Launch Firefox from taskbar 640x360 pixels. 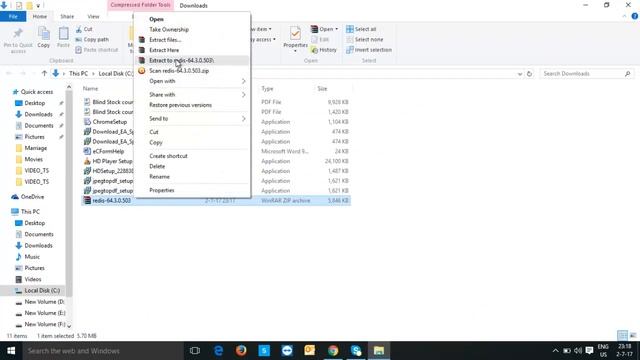241,351
